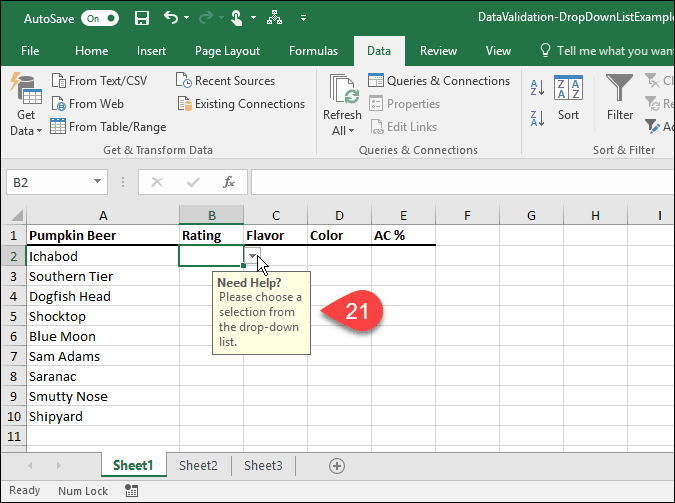Screen dimensions: 675x503
Task: Select the Ichabod cell
Action: (x=103, y=256)
